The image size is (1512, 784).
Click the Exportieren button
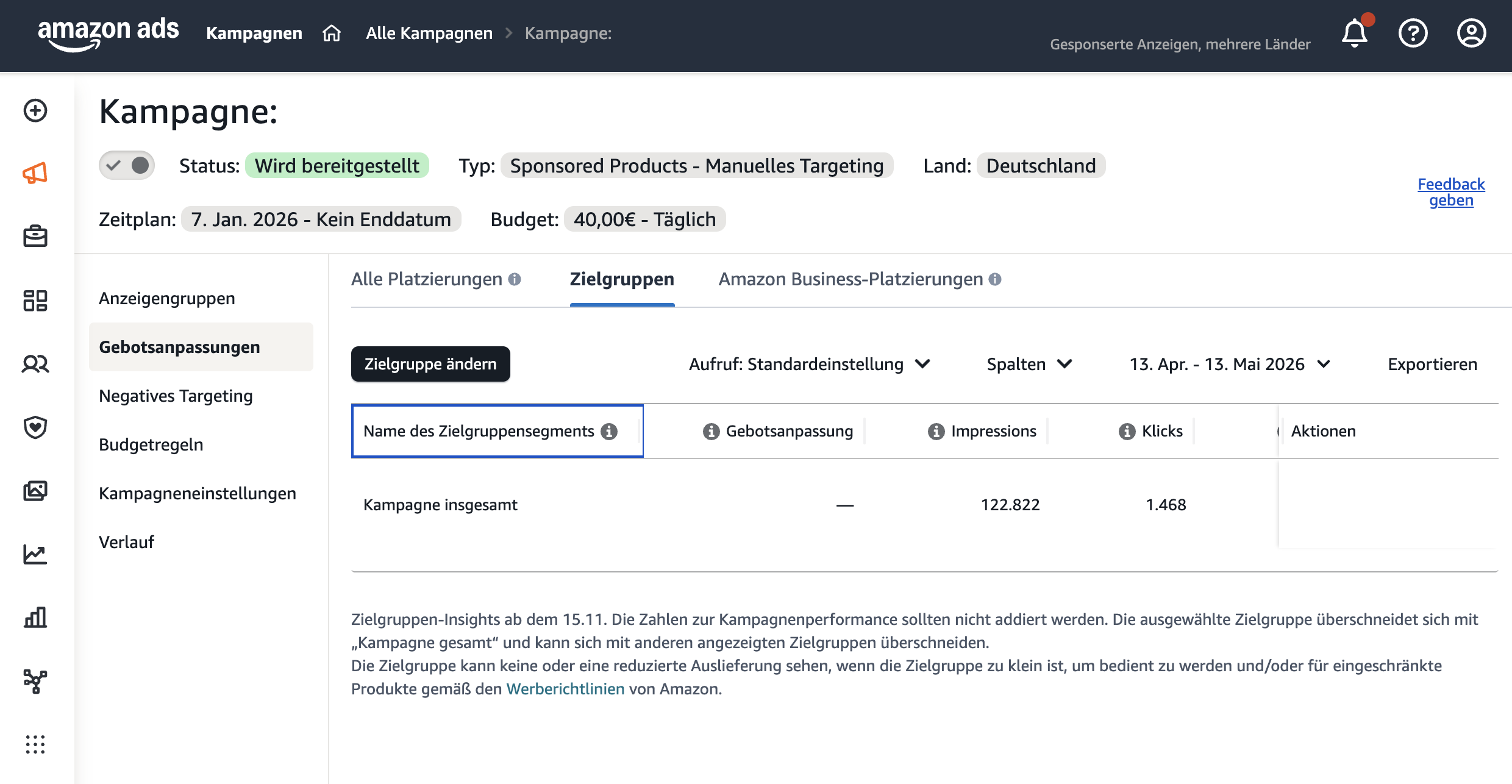coord(1432,364)
